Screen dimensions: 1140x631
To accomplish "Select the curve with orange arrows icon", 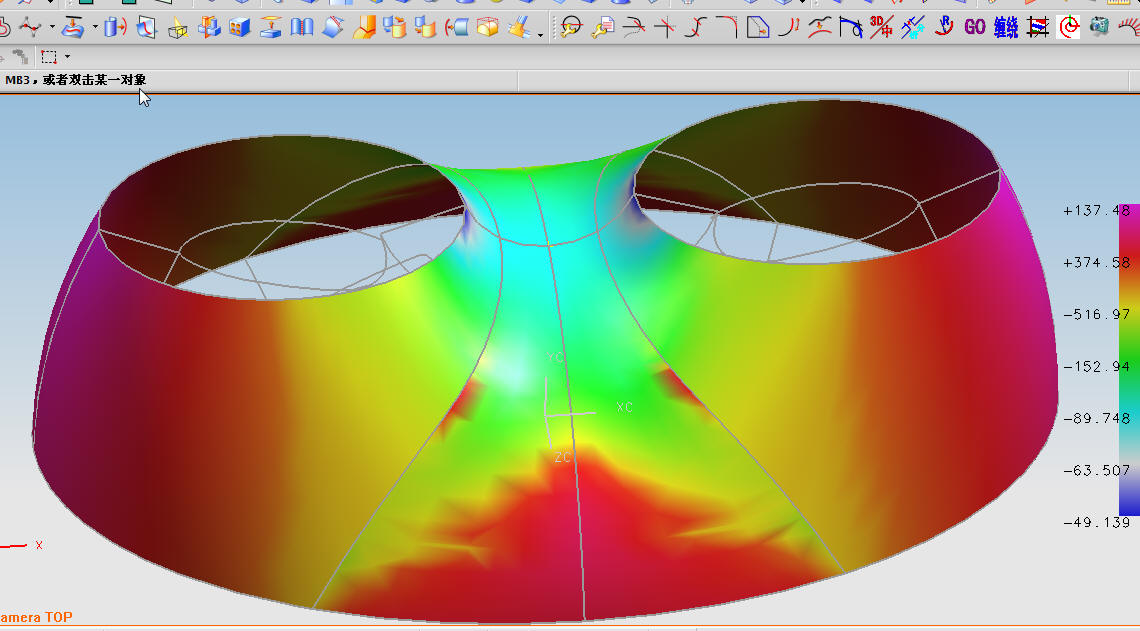I will (789, 28).
